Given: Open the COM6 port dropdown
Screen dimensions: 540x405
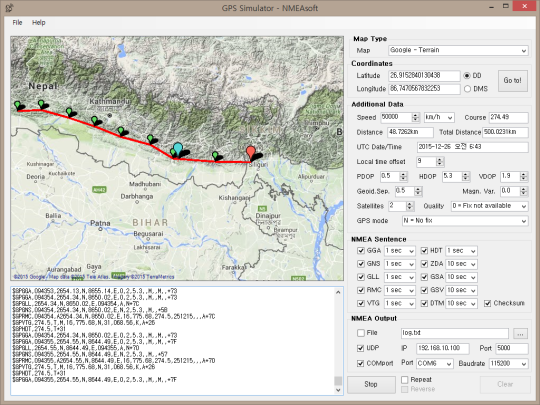Looking at the screenshot, I should tap(435, 364).
